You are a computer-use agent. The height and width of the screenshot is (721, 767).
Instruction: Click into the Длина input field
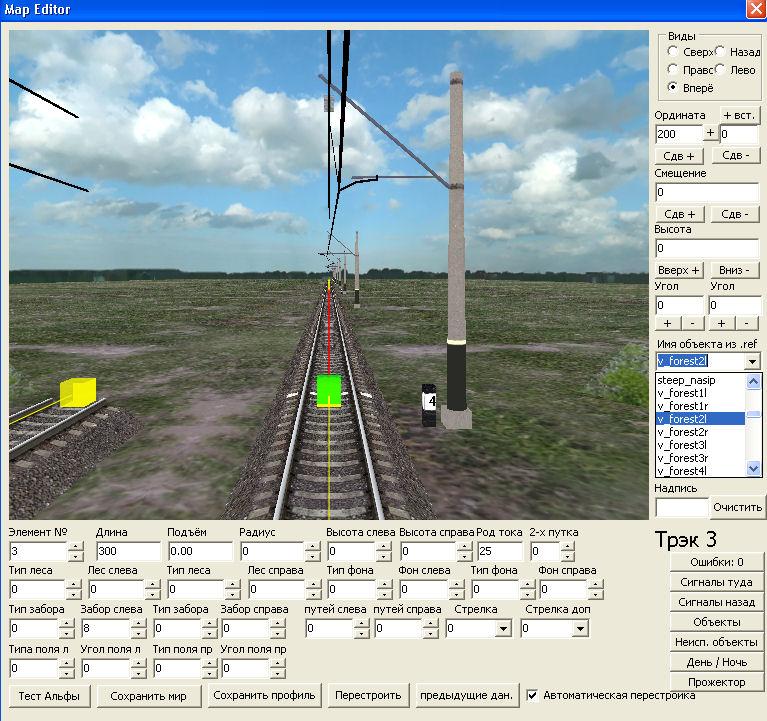(127, 551)
